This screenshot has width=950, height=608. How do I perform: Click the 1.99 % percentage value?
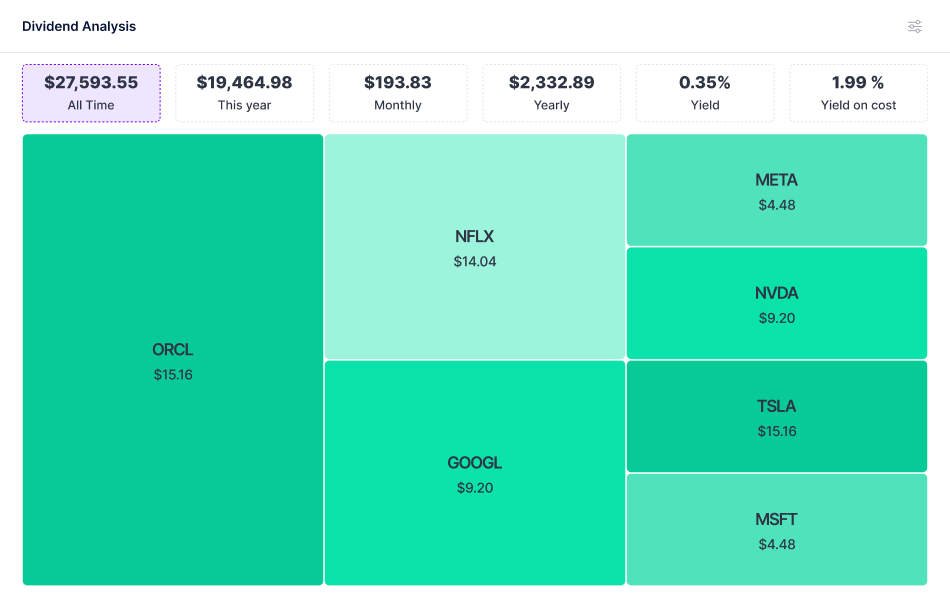pos(858,82)
